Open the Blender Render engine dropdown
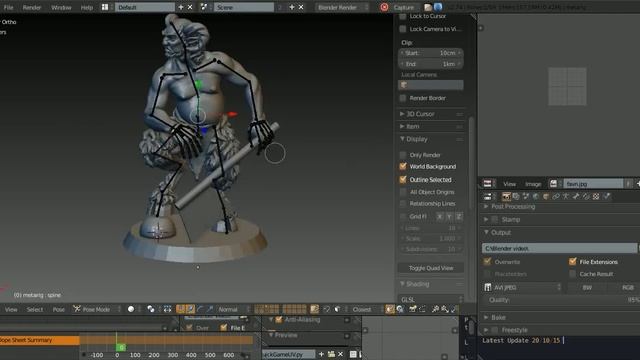Screen dimensions: 640x360 (x=342, y=7)
